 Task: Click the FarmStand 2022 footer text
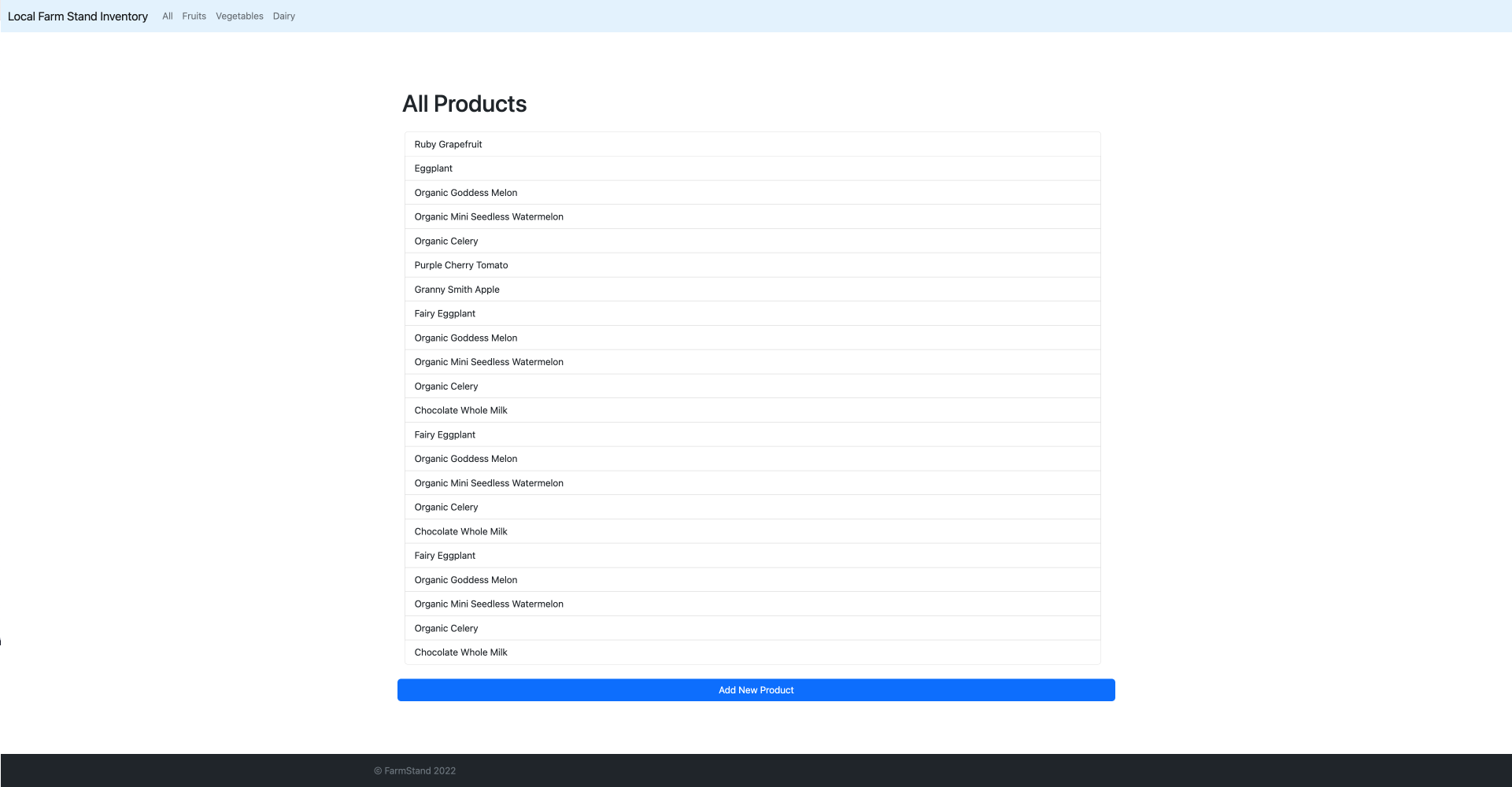coord(416,770)
